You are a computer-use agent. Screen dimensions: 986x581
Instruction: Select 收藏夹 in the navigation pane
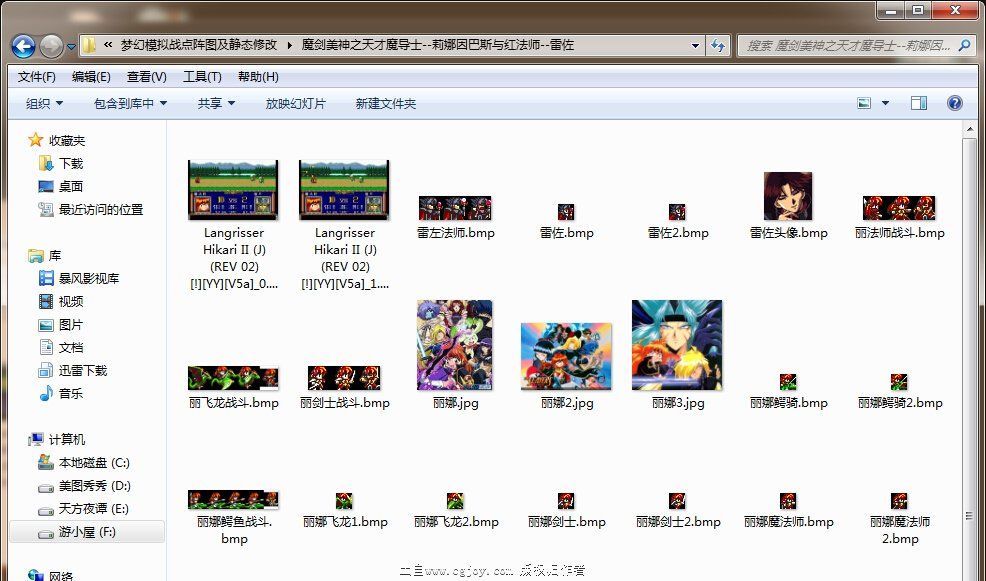tap(57, 140)
